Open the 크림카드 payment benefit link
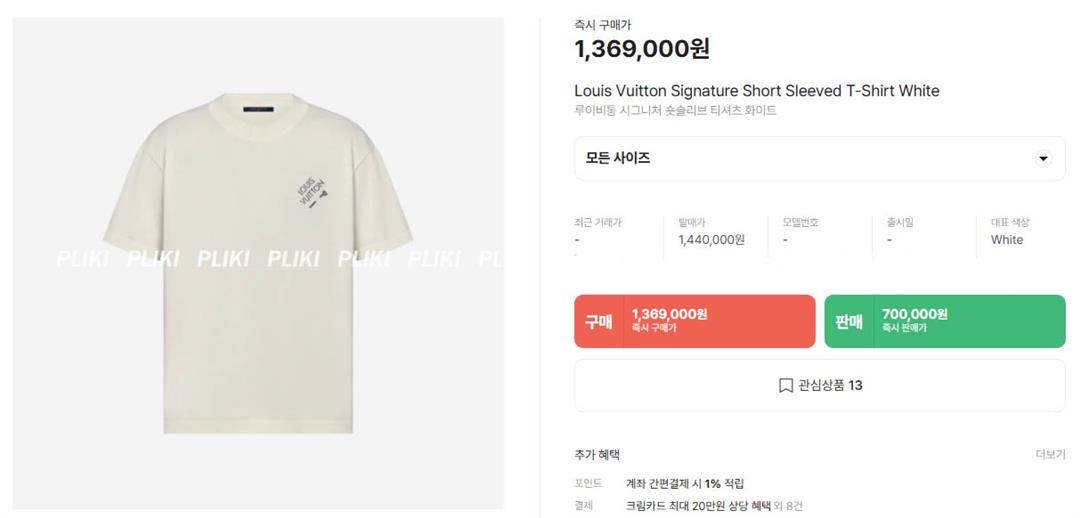 coord(714,506)
